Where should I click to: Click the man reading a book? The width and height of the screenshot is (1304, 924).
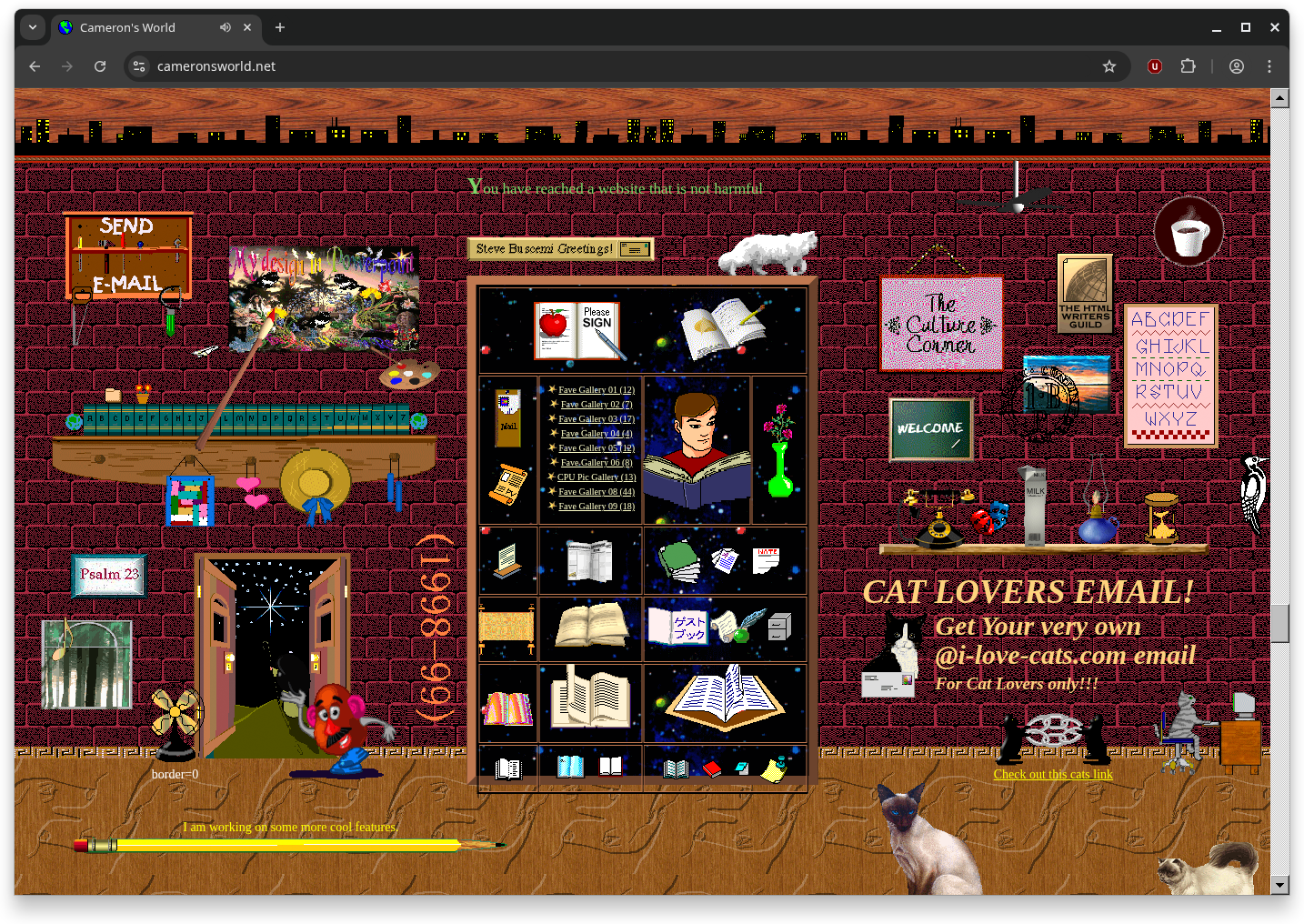point(697,450)
